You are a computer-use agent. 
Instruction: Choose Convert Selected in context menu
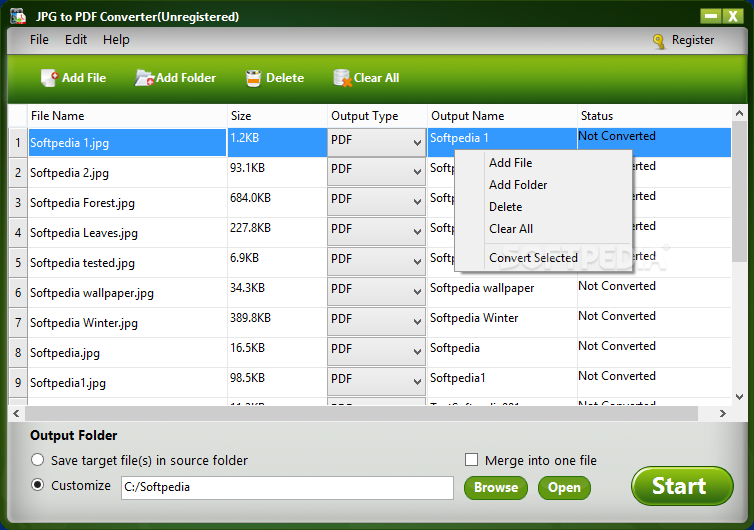click(x=543, y=258)
